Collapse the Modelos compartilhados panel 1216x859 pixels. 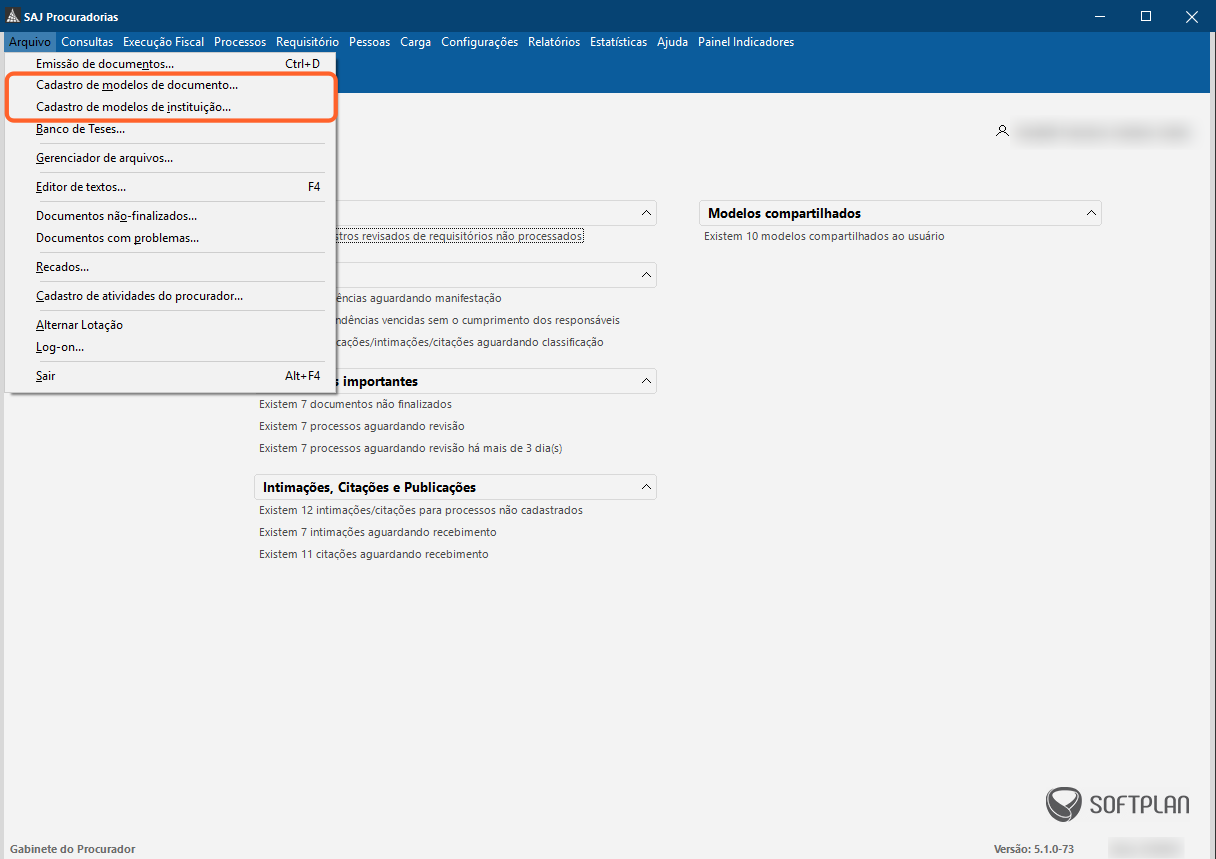(1091, 213)
